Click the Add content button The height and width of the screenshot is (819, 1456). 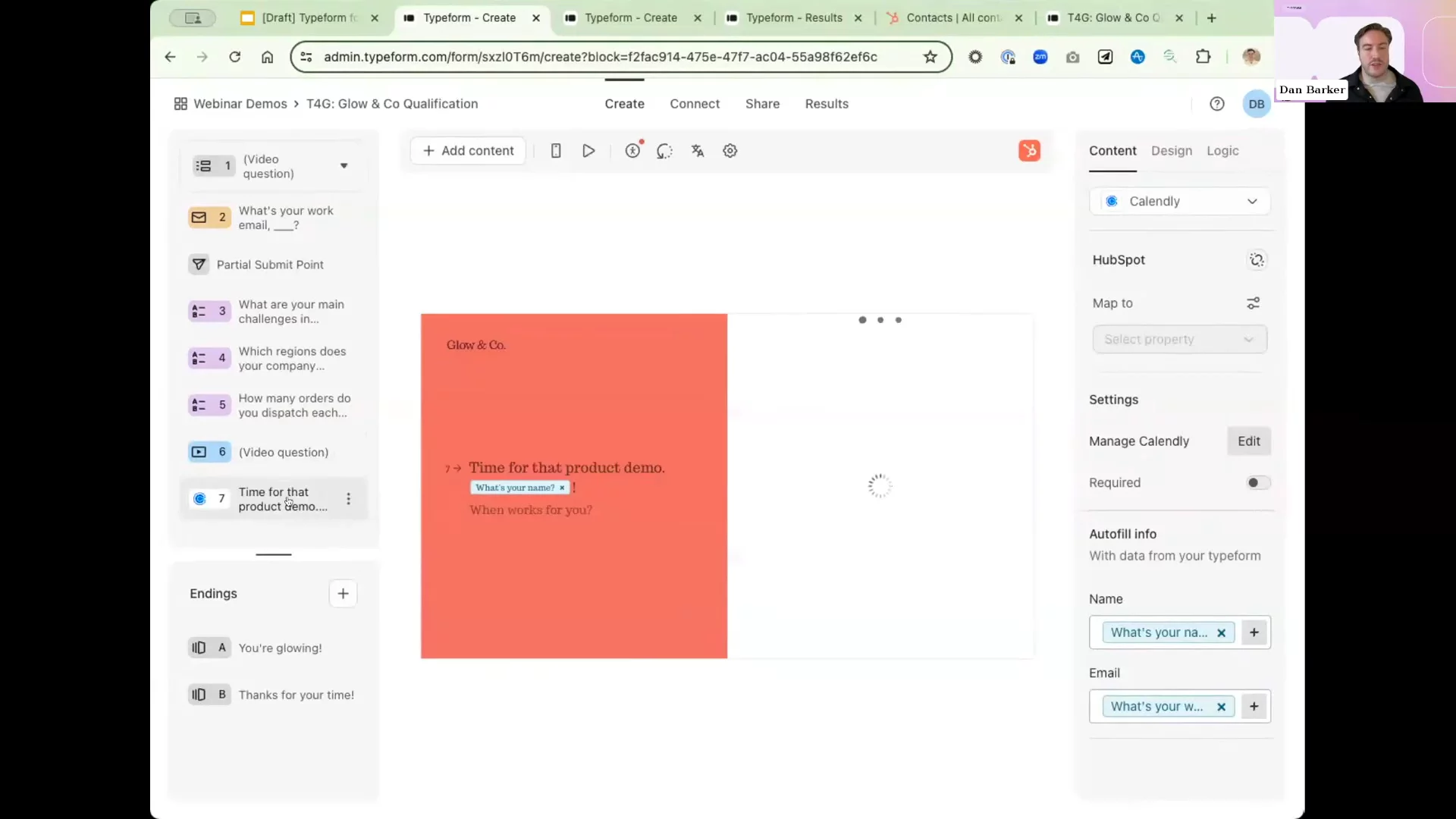point(468,151)
